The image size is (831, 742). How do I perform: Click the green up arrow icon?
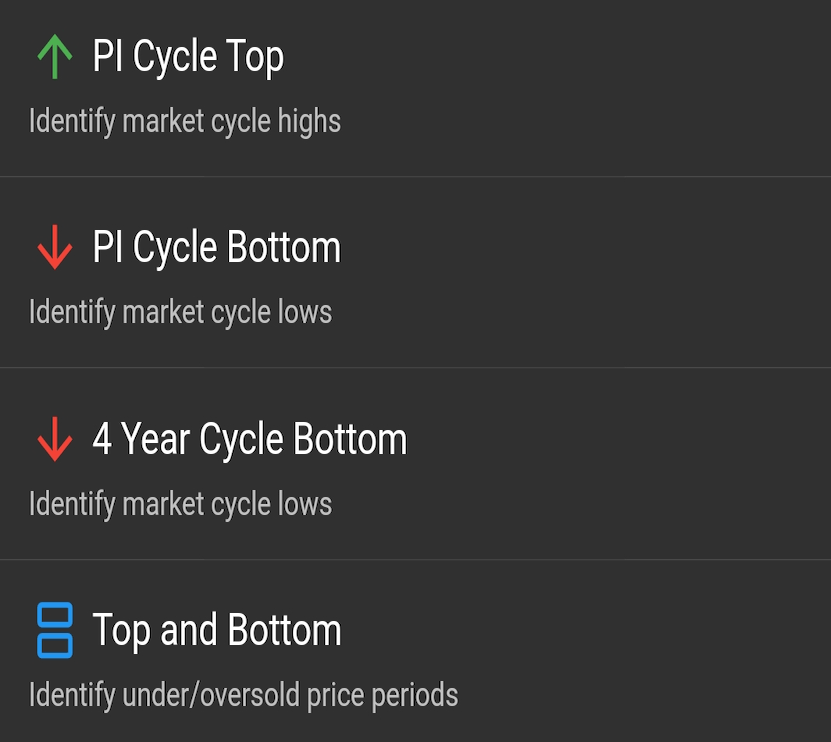tap(54, 57)
